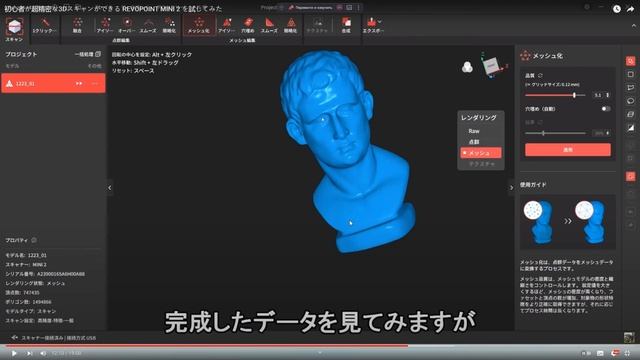640x360 pixels.
Task: Select the rectangle selection tool in right strip
Action: (631, 74)
